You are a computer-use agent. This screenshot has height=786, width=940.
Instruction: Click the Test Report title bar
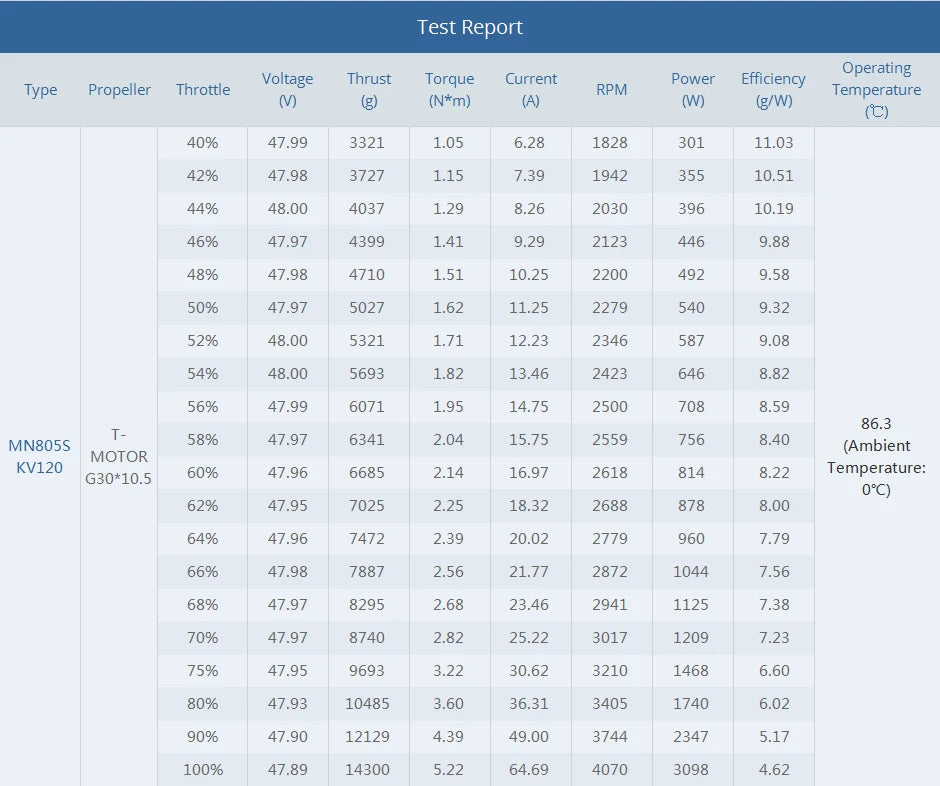point(470,27)
